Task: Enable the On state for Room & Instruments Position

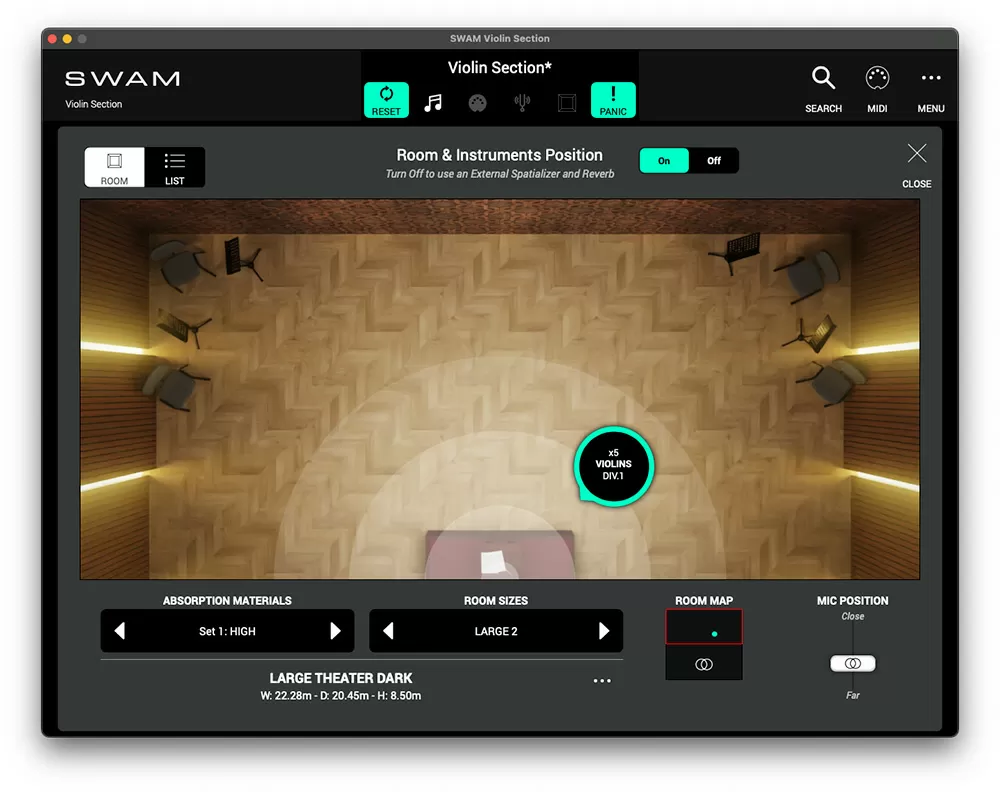Action: click(664, 160)
